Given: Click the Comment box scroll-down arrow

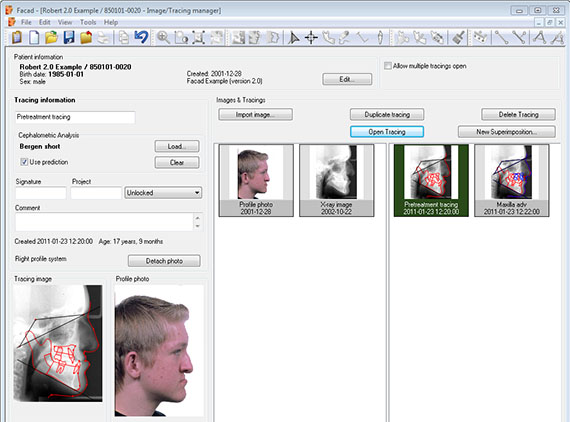Looking at the screenshot, I should coord(197,226).
